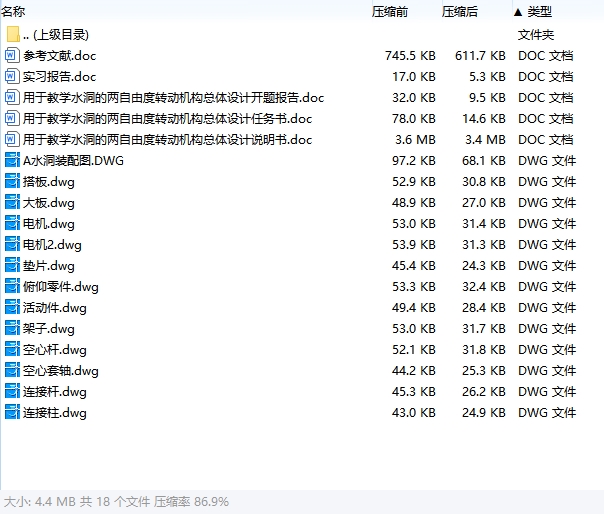Click the status bar summary 压缩率 86.9%
This screenshot has width=604, height=514.
(191, 502)
